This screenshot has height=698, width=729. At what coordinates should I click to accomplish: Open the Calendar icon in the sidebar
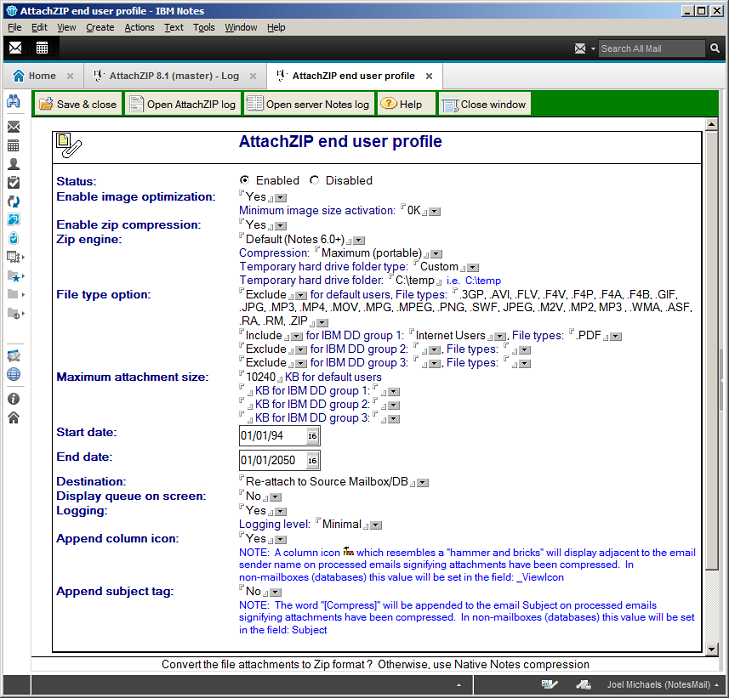tap(14, 145)
